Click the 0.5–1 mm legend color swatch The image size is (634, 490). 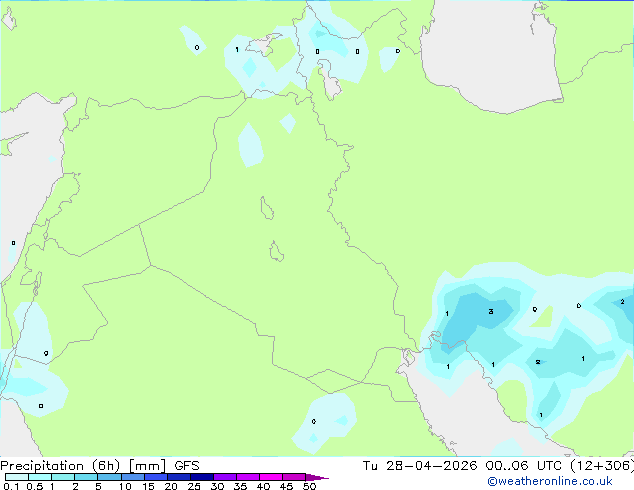[x=40, y=477]
